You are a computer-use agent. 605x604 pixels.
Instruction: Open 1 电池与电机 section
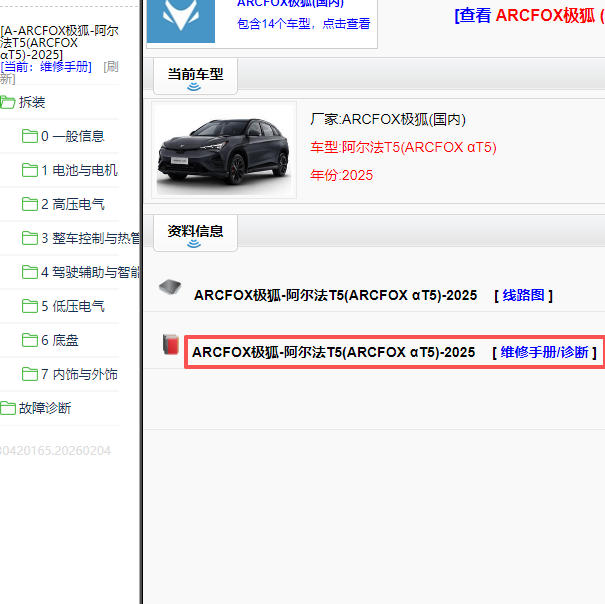tap(79, 170)
